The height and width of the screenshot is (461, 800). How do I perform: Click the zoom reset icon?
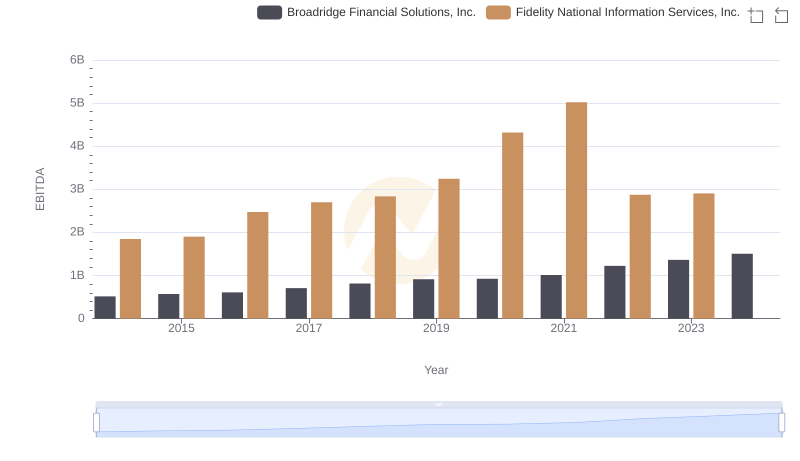[781, 15]
